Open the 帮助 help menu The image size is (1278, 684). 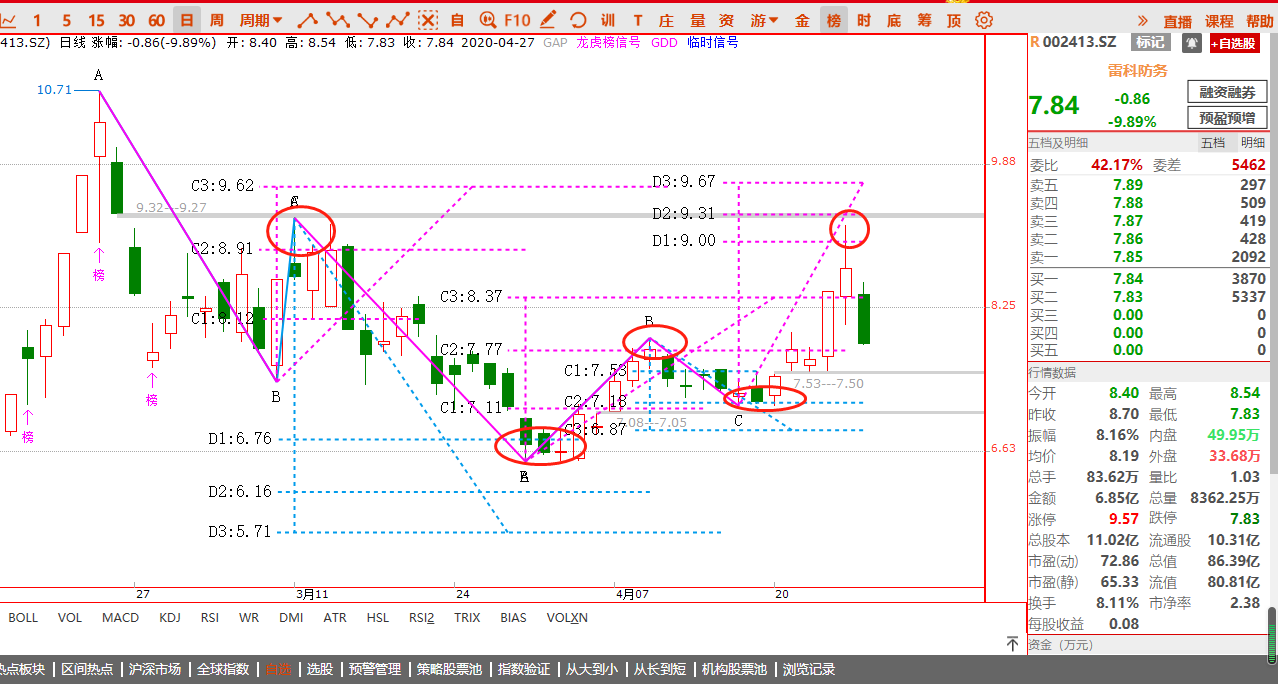(x=1260, y=21)
